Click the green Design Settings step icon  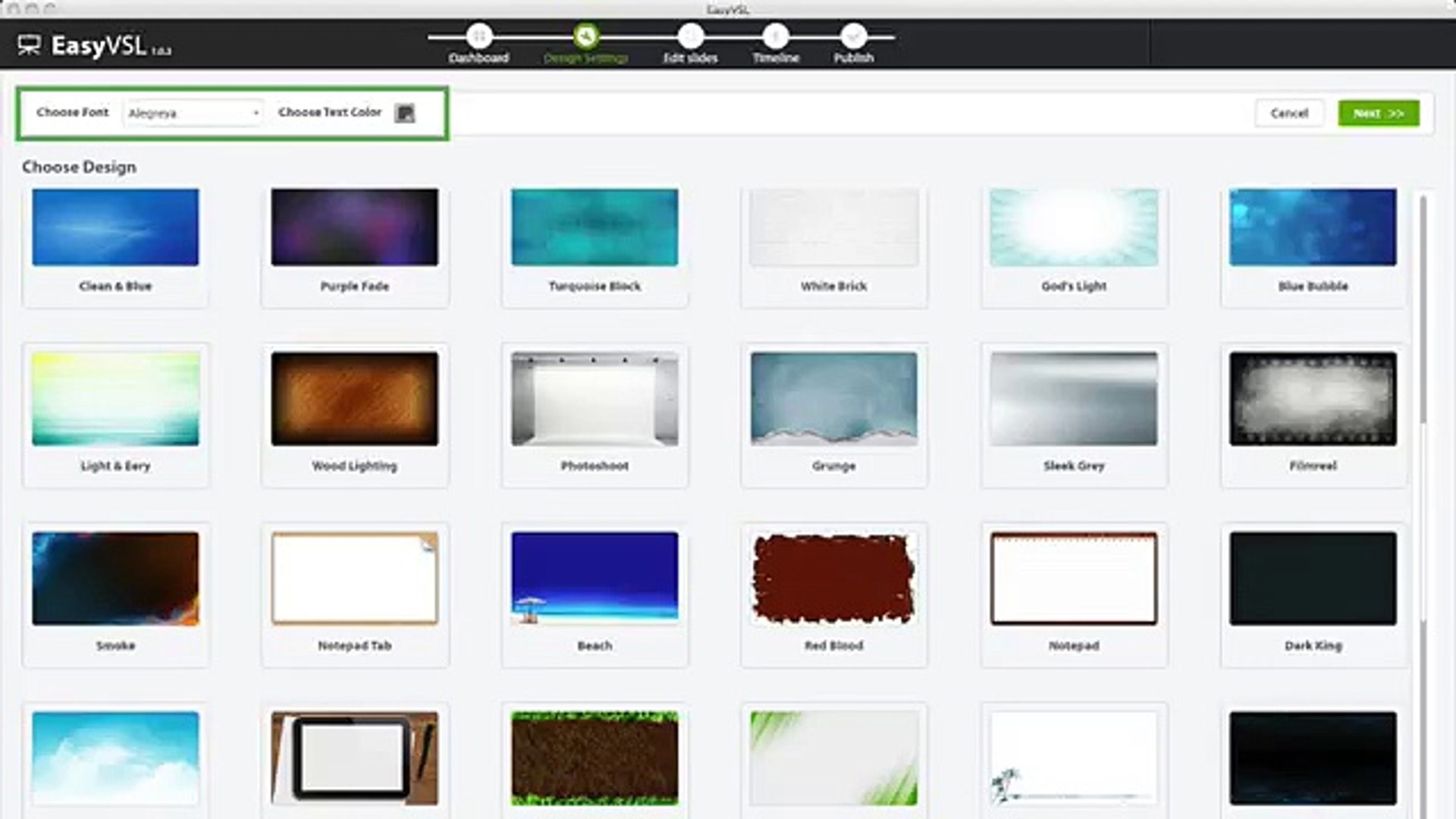point(585,36)
